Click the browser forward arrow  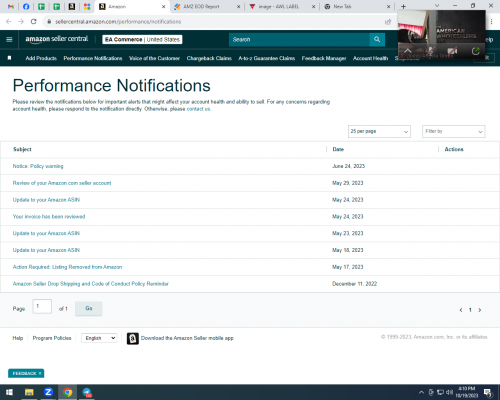coord(21,21)
